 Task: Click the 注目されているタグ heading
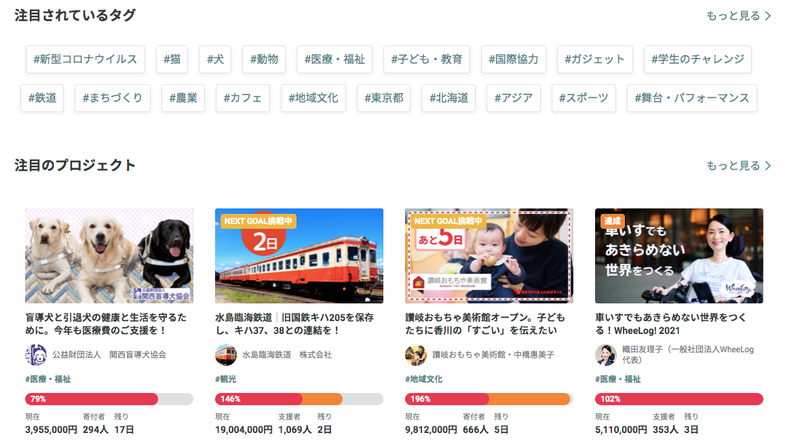coord(75,15)
